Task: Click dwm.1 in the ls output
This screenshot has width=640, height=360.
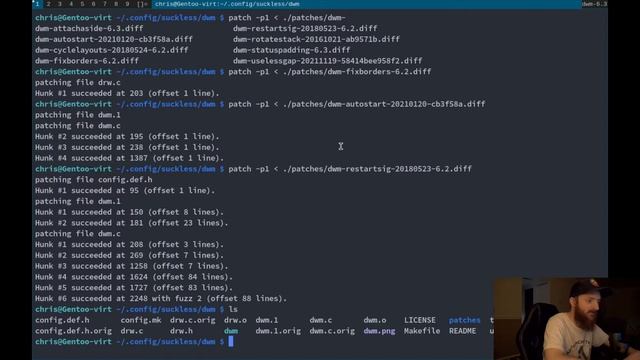Action: tap(267, 320)
